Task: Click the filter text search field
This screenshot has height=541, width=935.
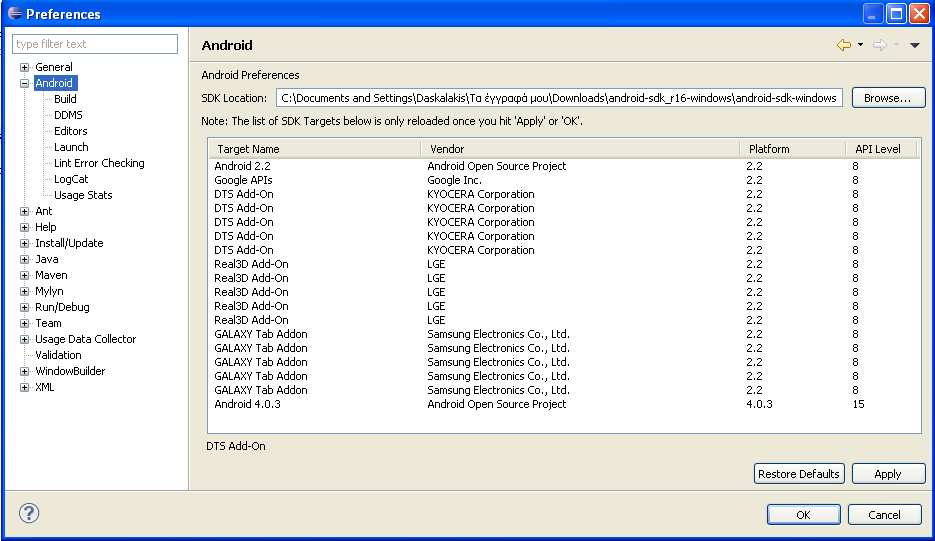Action: pyautogui.click(x=95, y=44)
